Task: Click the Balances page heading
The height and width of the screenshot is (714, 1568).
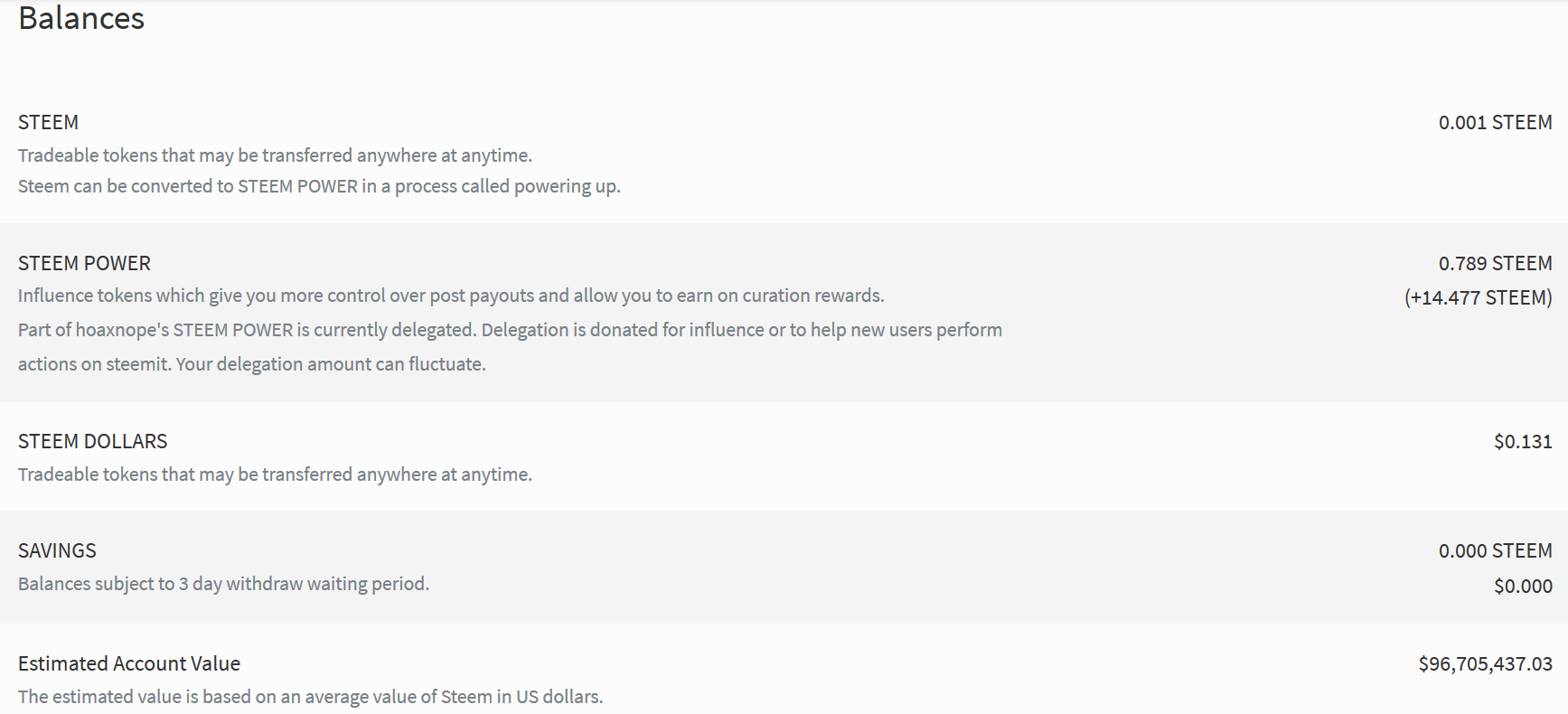Action: coord(81,18)
